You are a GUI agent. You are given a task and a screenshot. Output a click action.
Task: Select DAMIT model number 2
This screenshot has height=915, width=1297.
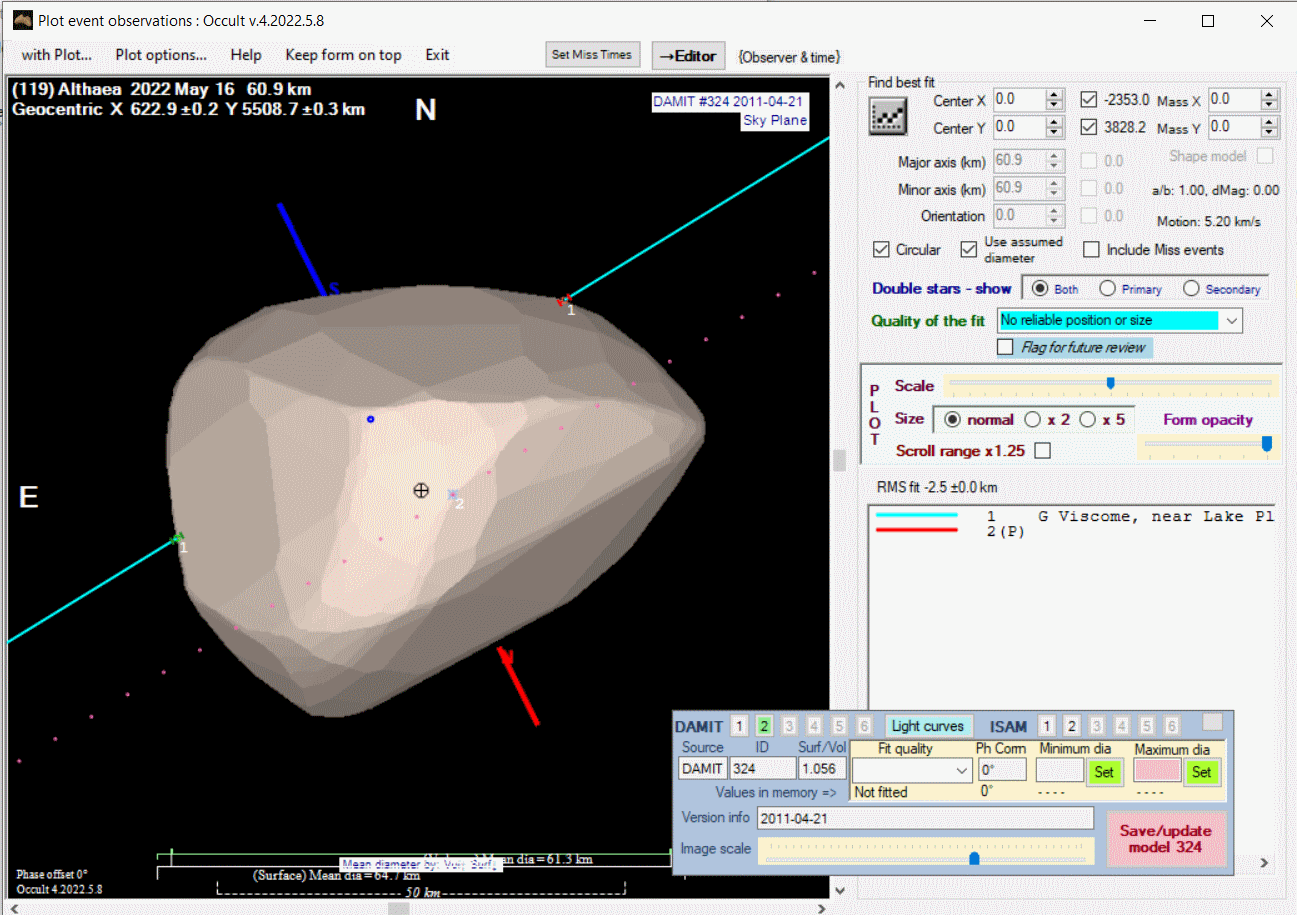[x=764, y=726]
